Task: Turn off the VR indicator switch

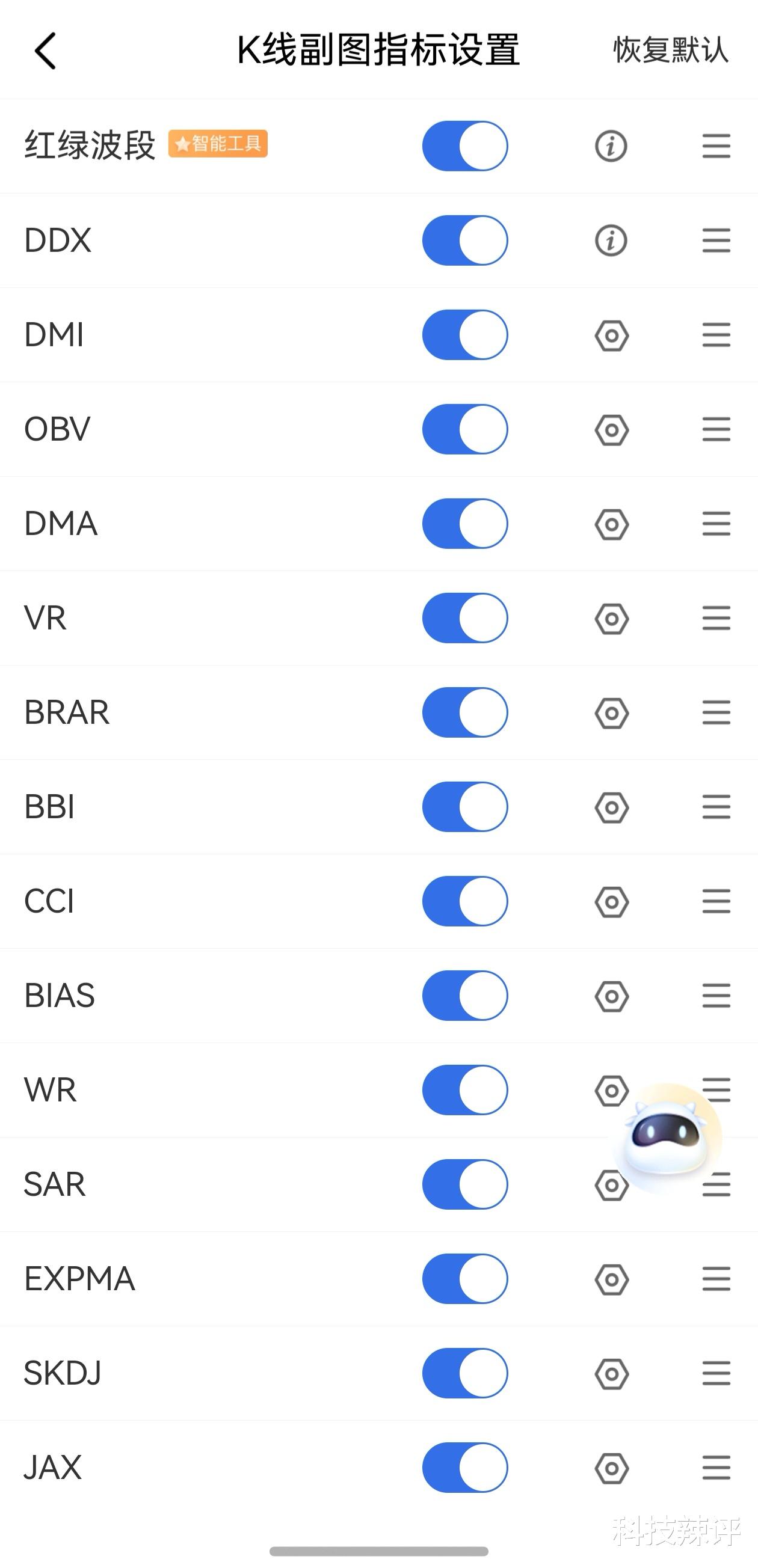Action: (x=464, y=618)
